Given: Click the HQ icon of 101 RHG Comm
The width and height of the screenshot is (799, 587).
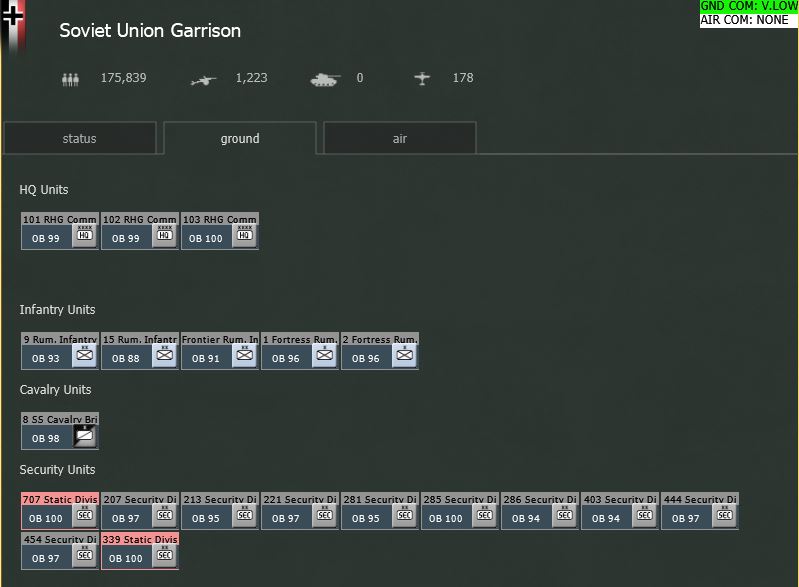Looking at the screenshot, I should (x=85, y=235).
